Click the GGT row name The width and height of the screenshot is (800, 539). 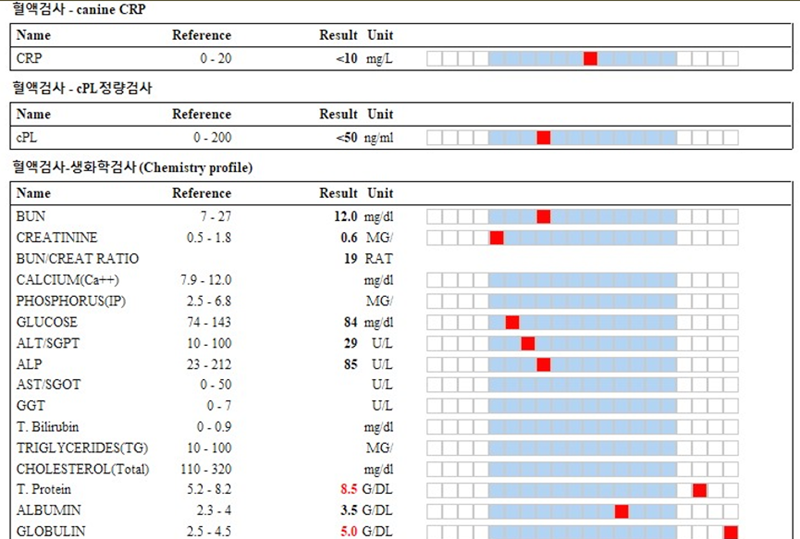[x=31, y=406]
